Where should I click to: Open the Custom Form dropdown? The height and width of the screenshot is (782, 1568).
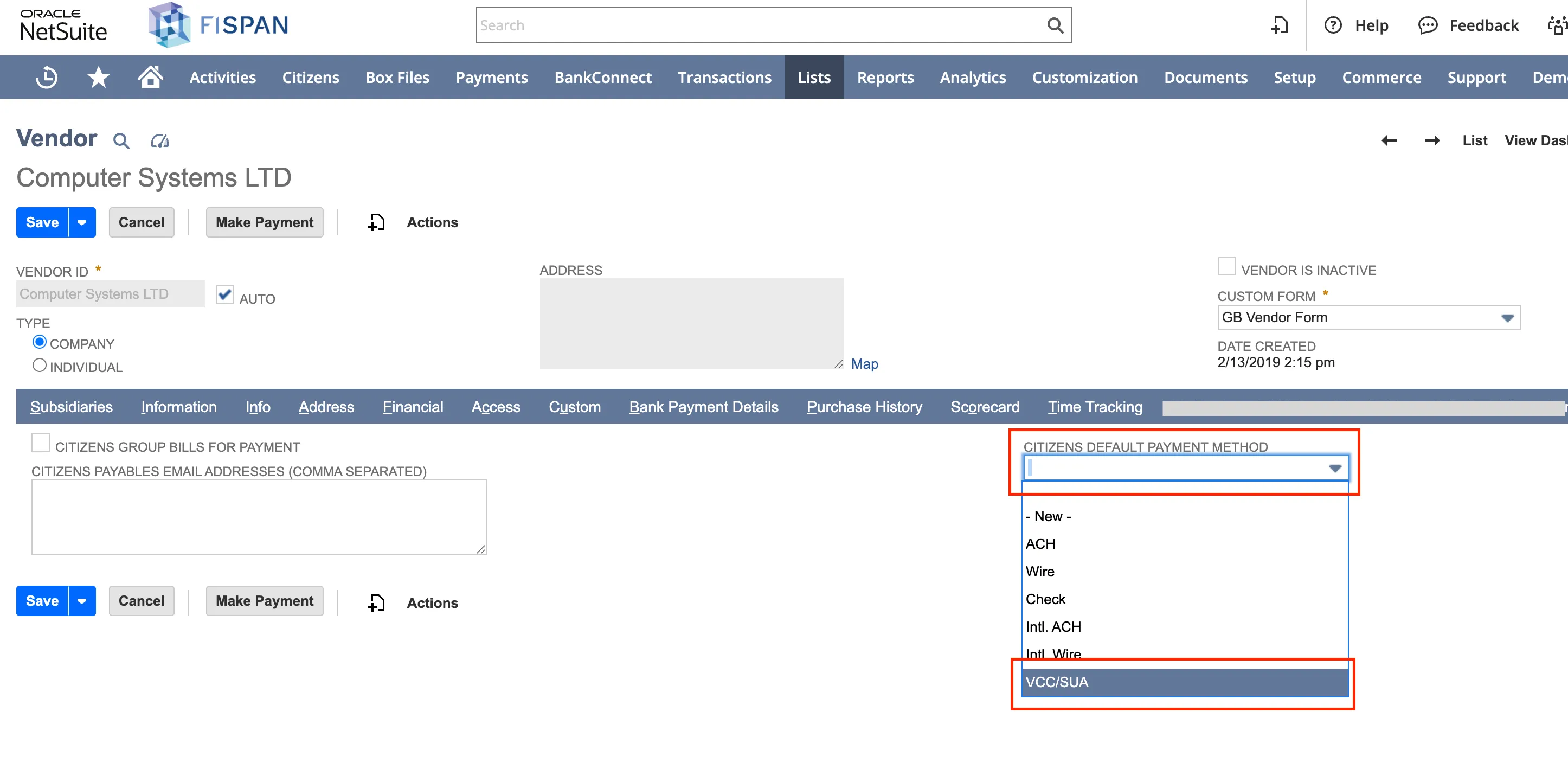1369,318
